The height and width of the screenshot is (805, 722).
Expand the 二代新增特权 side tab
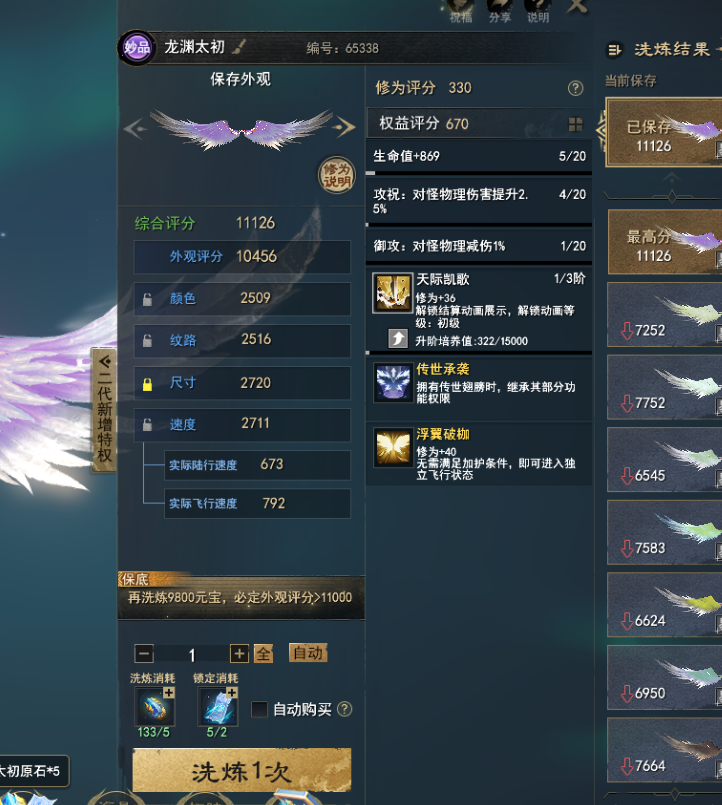click(x=104, y=409)
